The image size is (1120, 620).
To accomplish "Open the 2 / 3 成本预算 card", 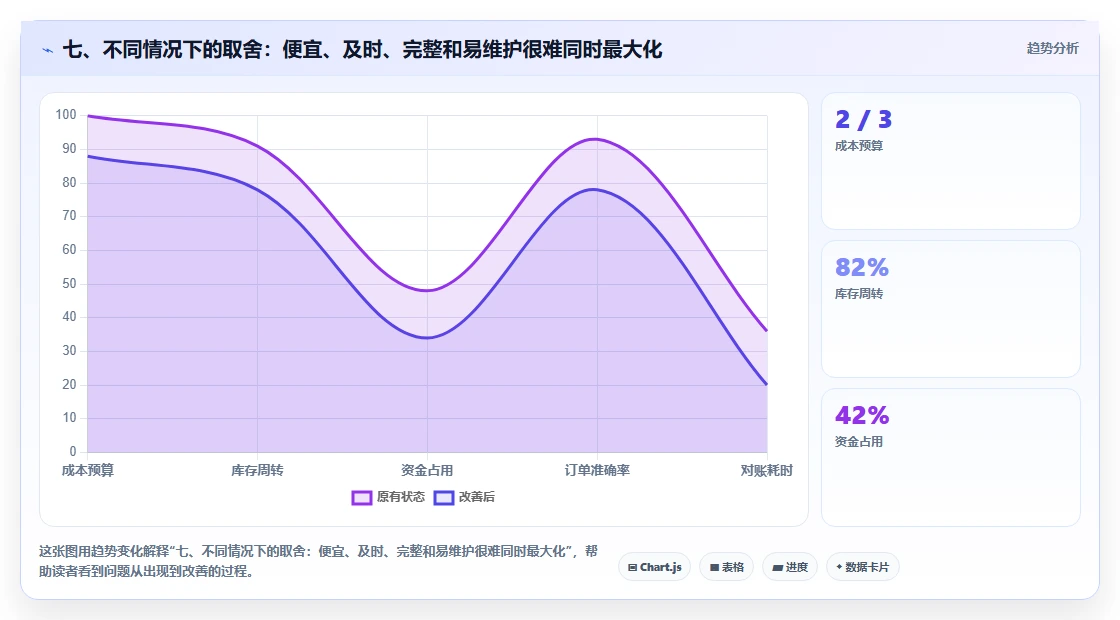I will tap(951, 161).
